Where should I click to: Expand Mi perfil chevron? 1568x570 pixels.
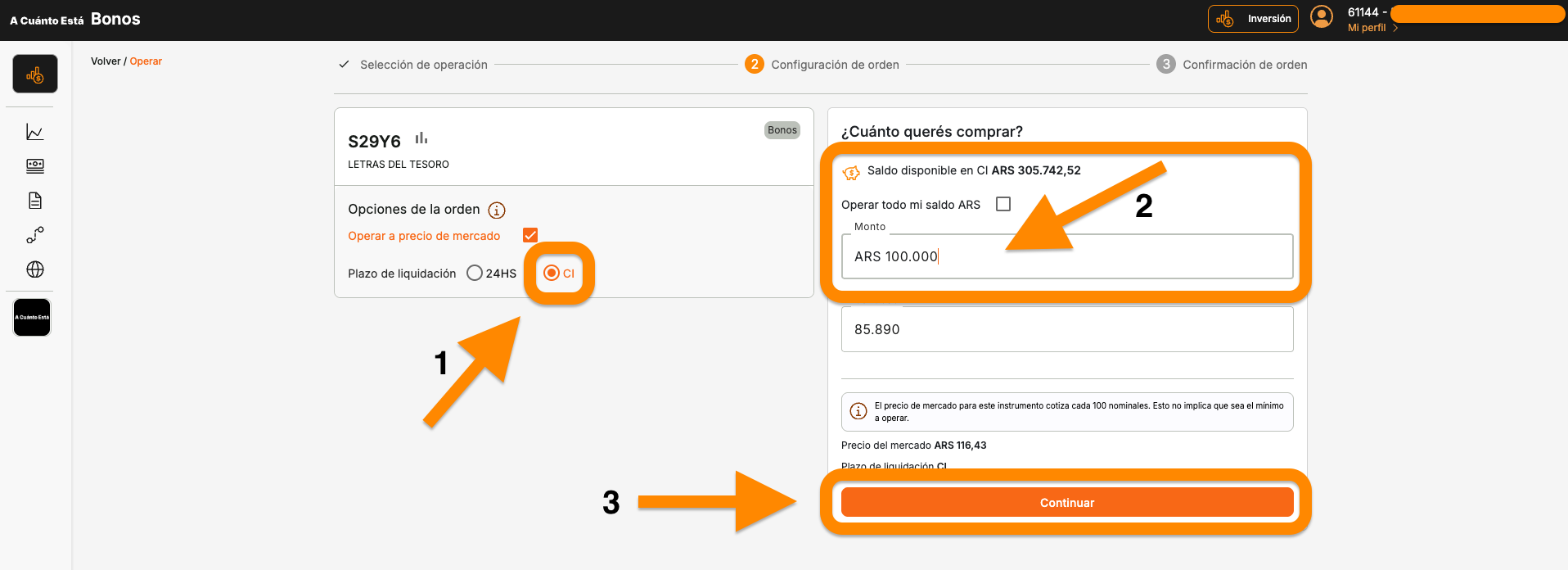[1395, 28]
